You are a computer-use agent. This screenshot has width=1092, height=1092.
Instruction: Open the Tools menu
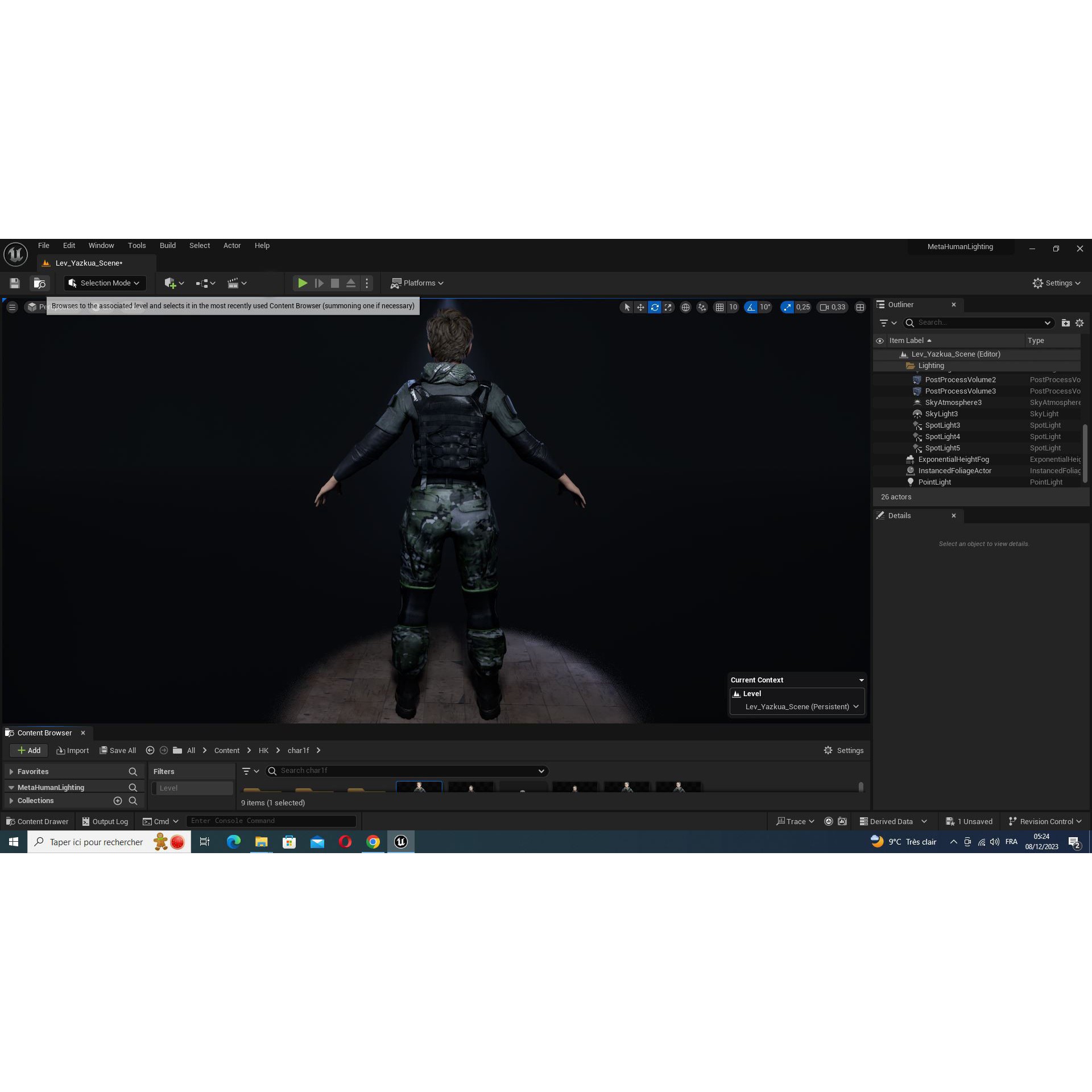[136, 246]
